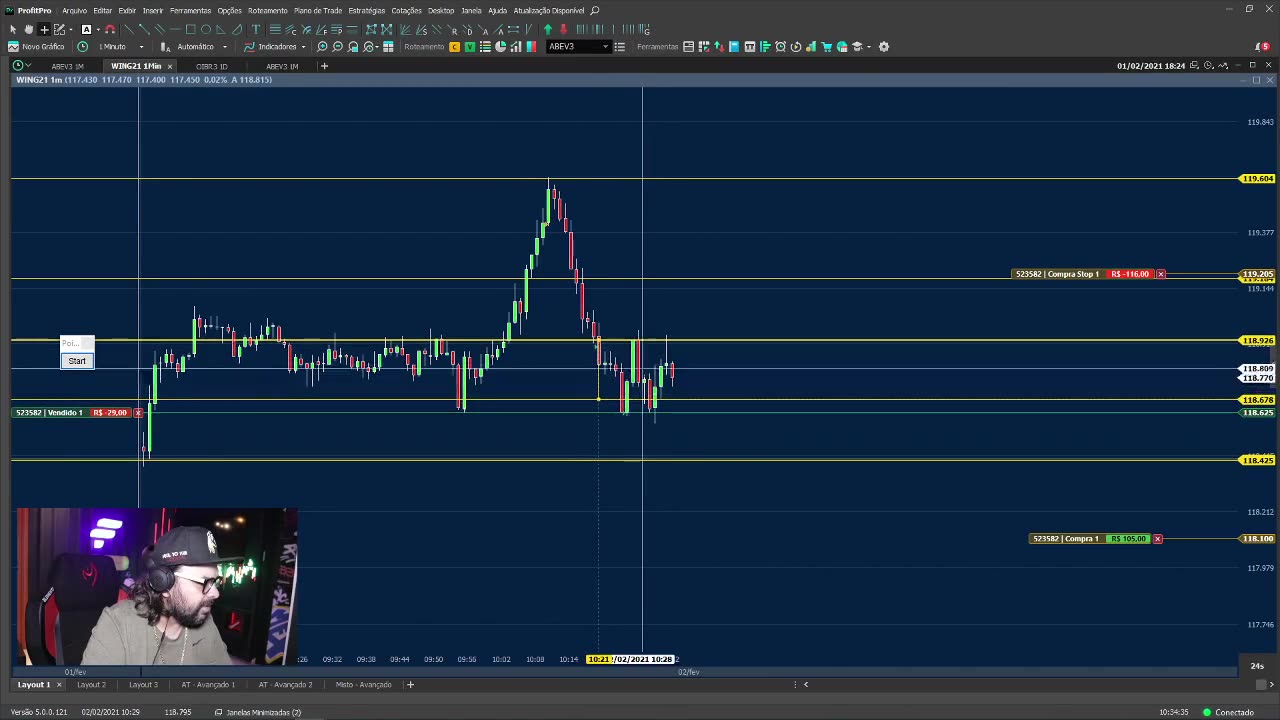
Task: Click the green up arrow buy tool
Action: tap(548, 29)
